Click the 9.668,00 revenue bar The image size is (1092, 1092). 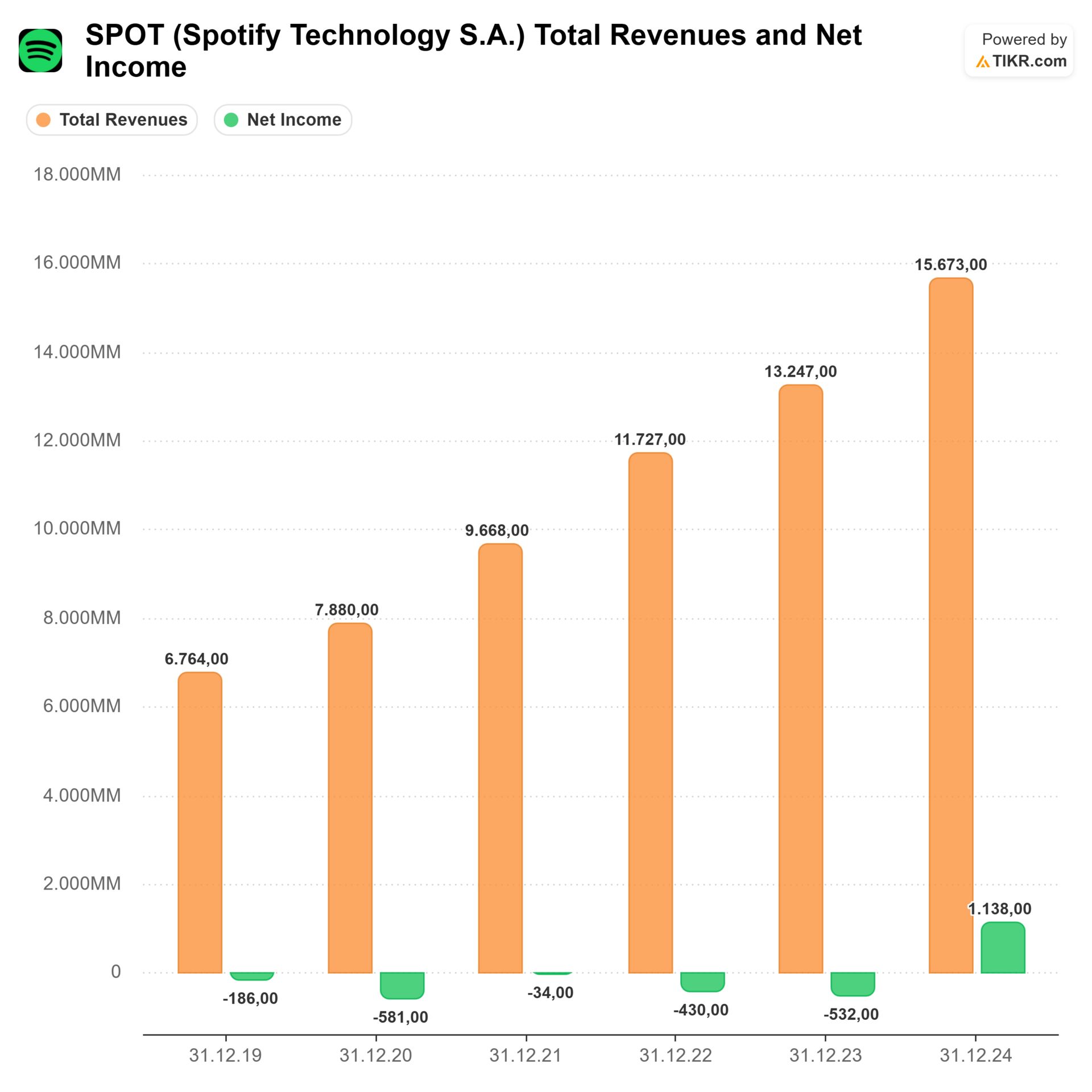(x=500, y=759)
